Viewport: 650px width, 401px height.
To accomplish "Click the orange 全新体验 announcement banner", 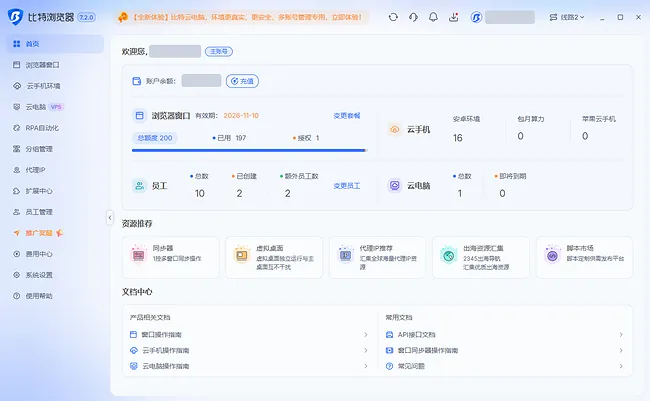I will click(241, 17).
